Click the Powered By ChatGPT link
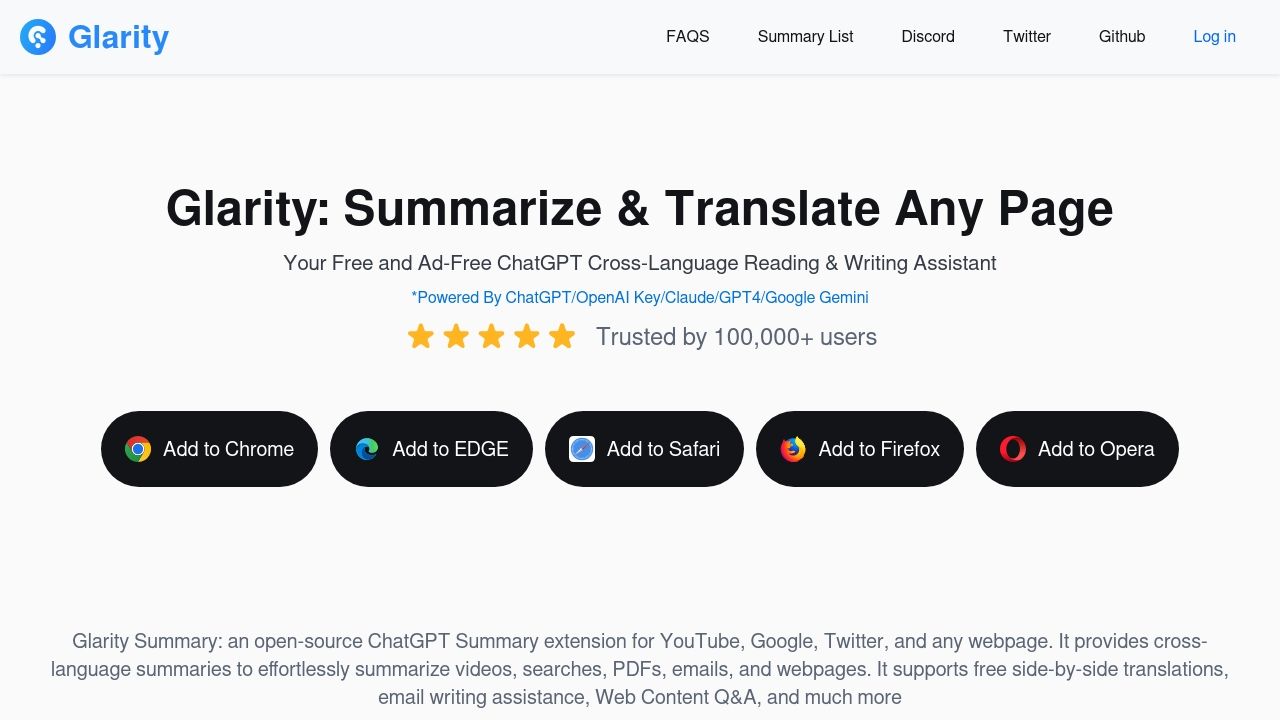The height and width of the screenshot is (720, 1280). (x=640, y=297)
